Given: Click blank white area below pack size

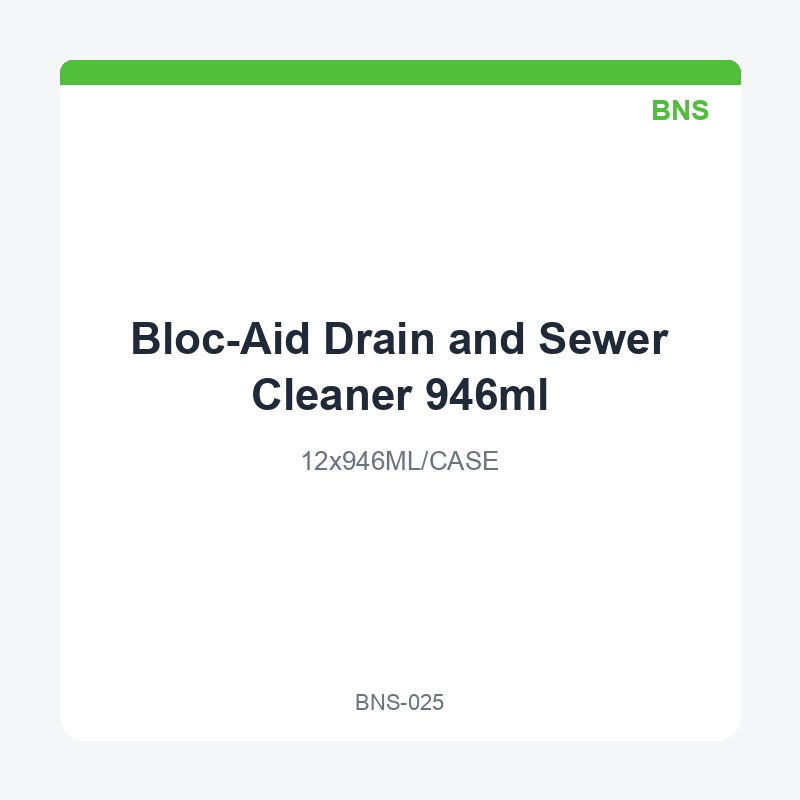Looking at the screenshot, I should [400, 577].
